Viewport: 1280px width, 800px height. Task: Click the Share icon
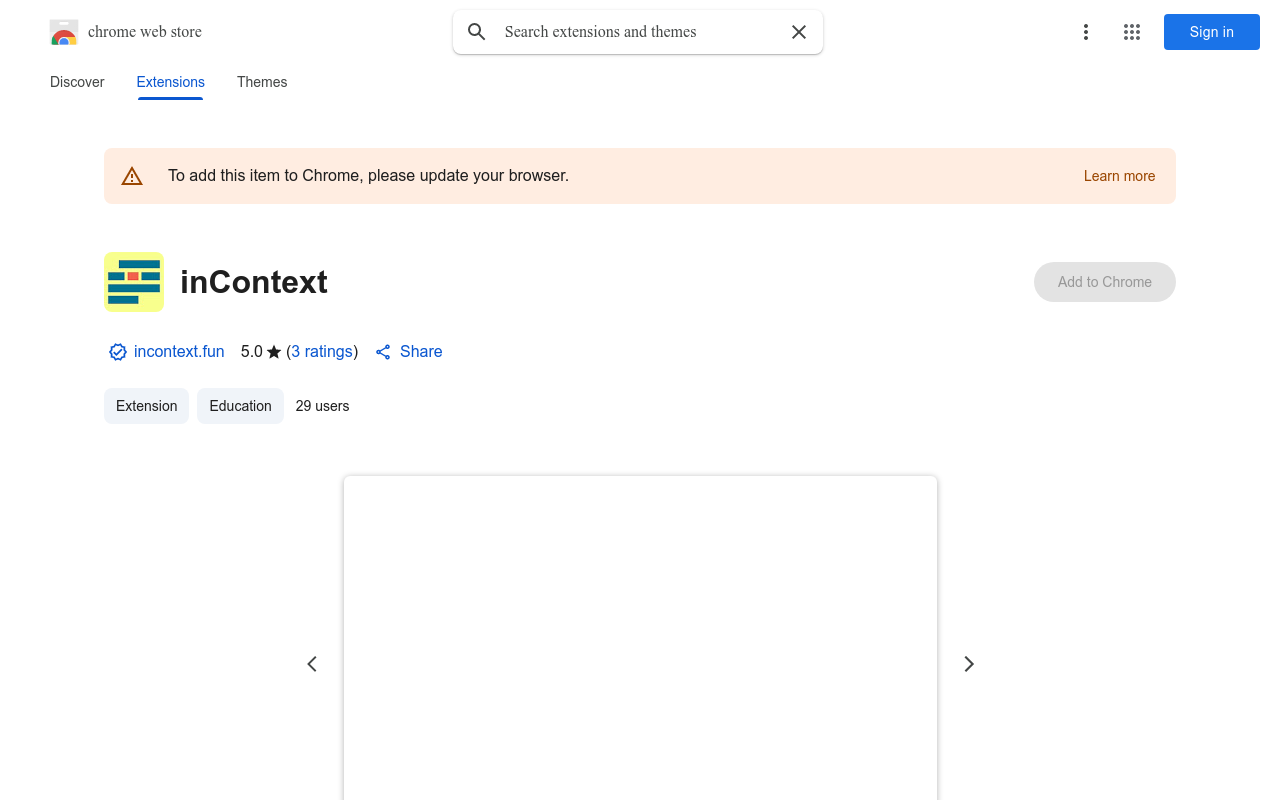coord(383,352)
